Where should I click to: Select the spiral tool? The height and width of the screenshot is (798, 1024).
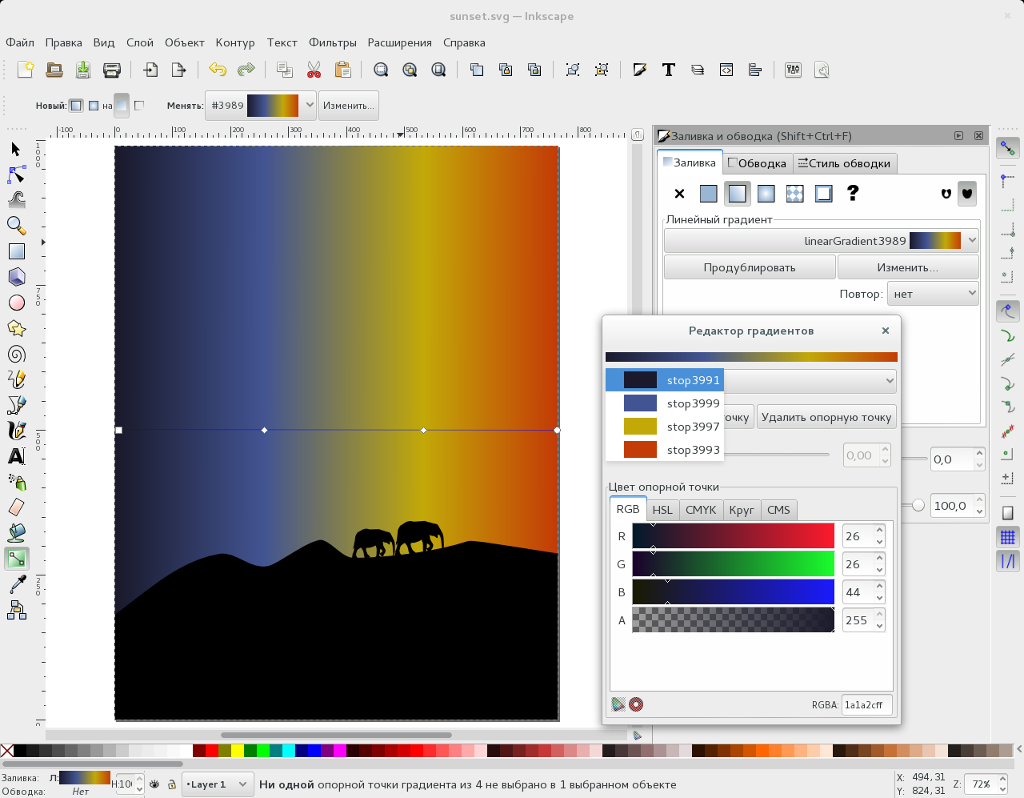pyautogui.click(x=16, y=352)
